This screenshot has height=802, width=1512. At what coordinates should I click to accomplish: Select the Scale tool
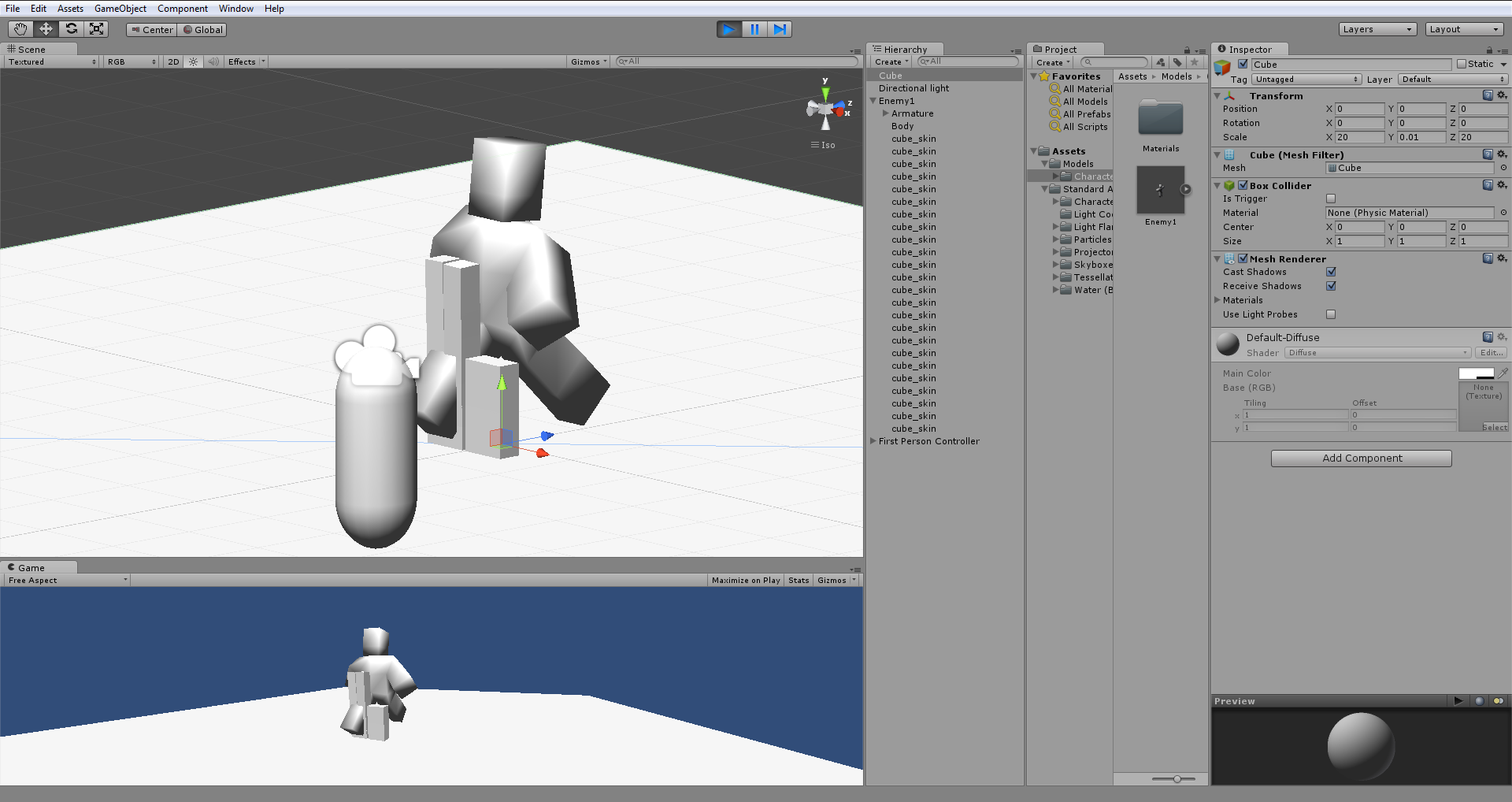click(96, 29)
